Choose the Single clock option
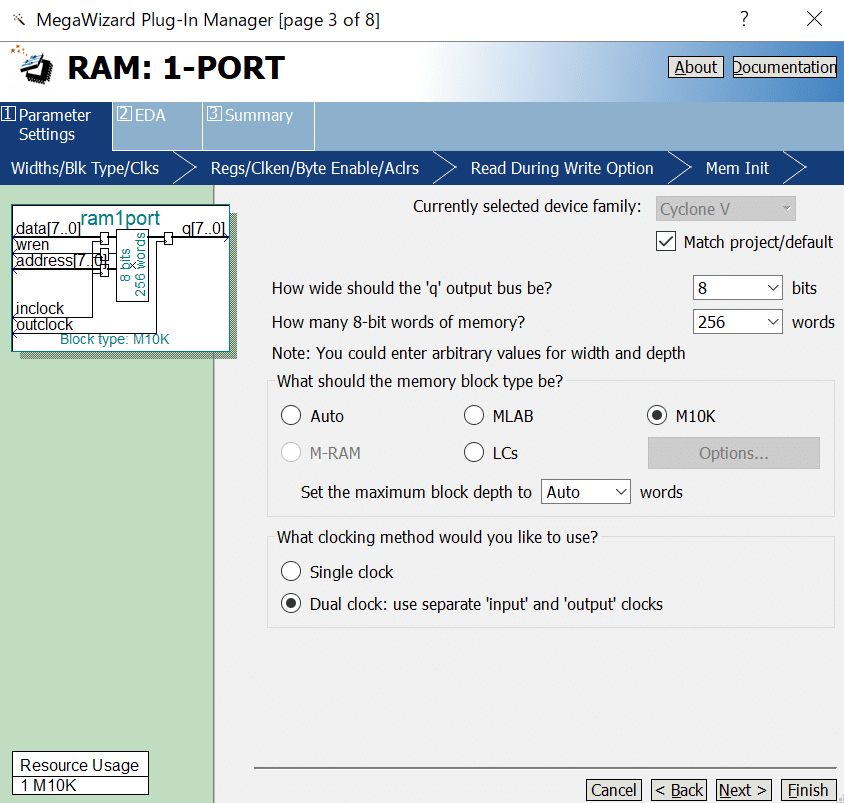The width and height of the screenshot is (844, 803). point(291,571)
